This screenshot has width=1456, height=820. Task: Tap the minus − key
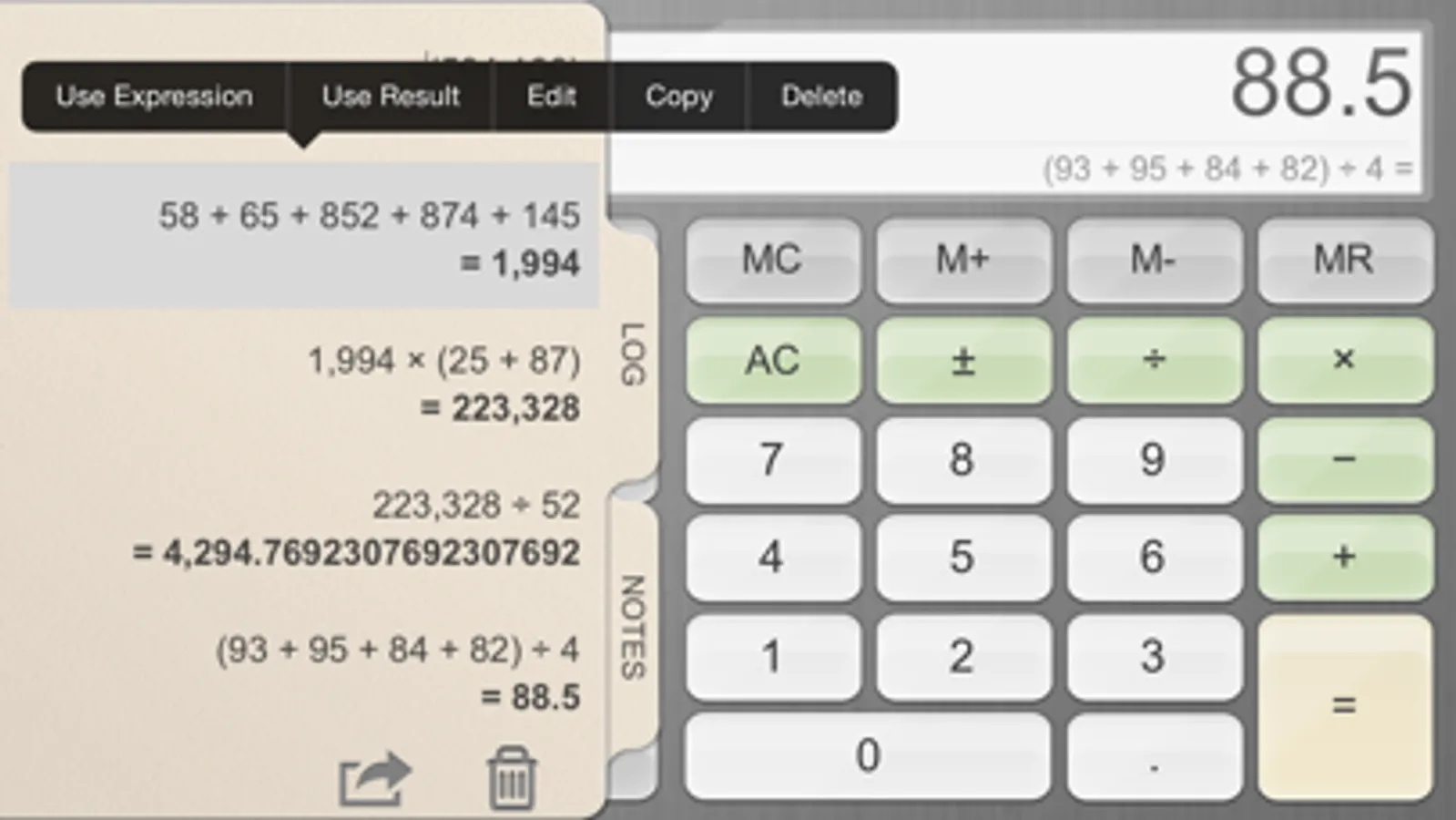point(1345,459)
